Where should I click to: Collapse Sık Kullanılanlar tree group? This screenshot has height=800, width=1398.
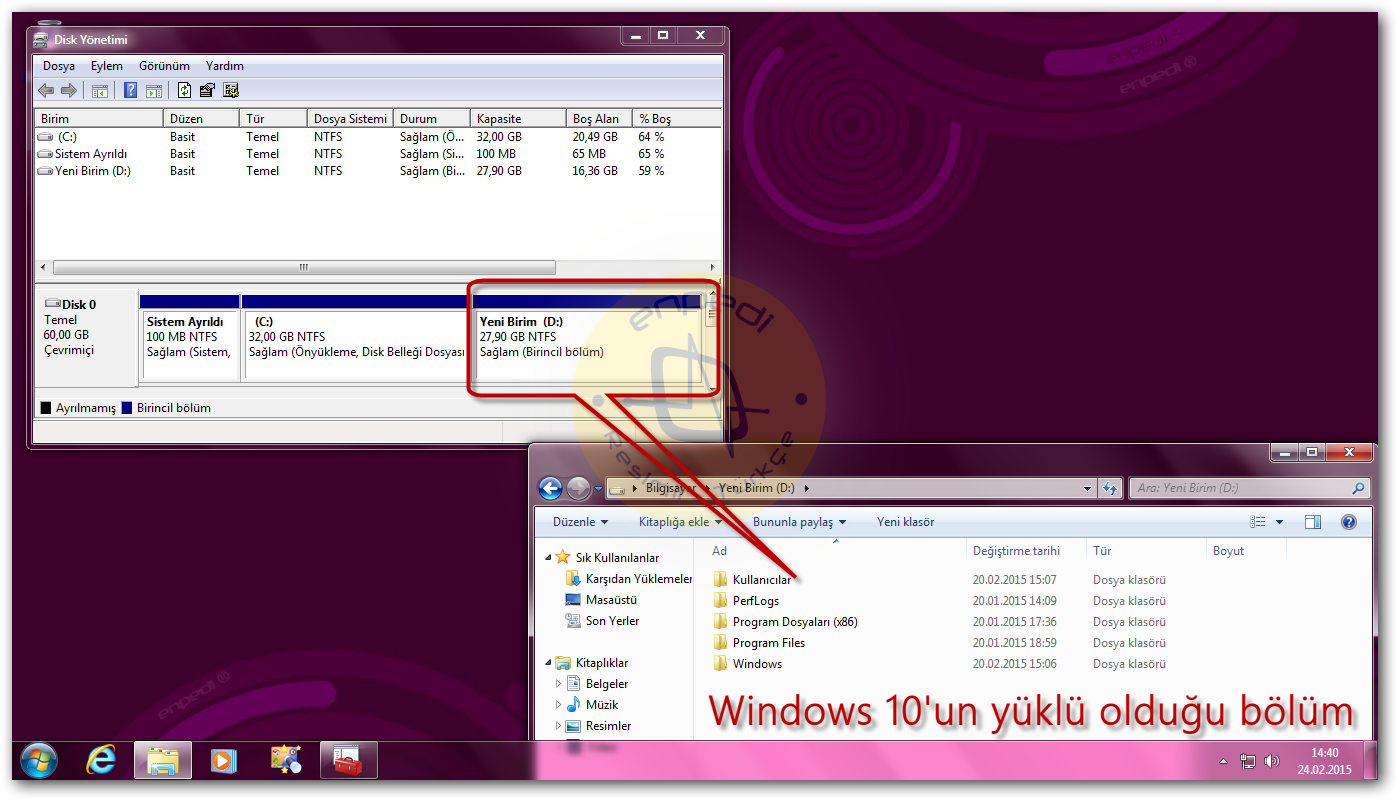pyautogui.click(x=548, y=558)
